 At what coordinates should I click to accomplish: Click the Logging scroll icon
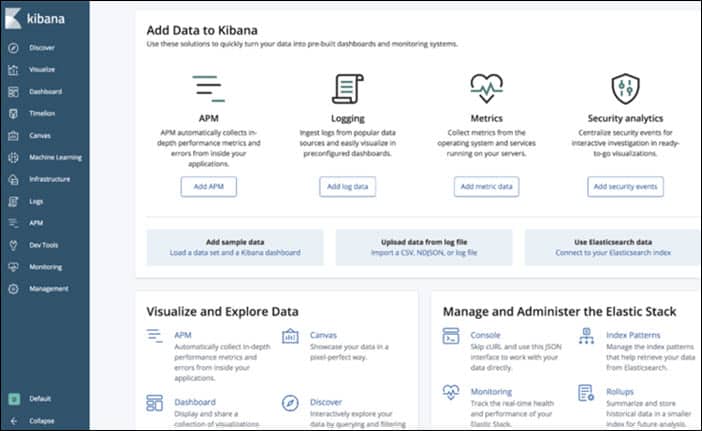pyautogui.click(x=348, y=89)
